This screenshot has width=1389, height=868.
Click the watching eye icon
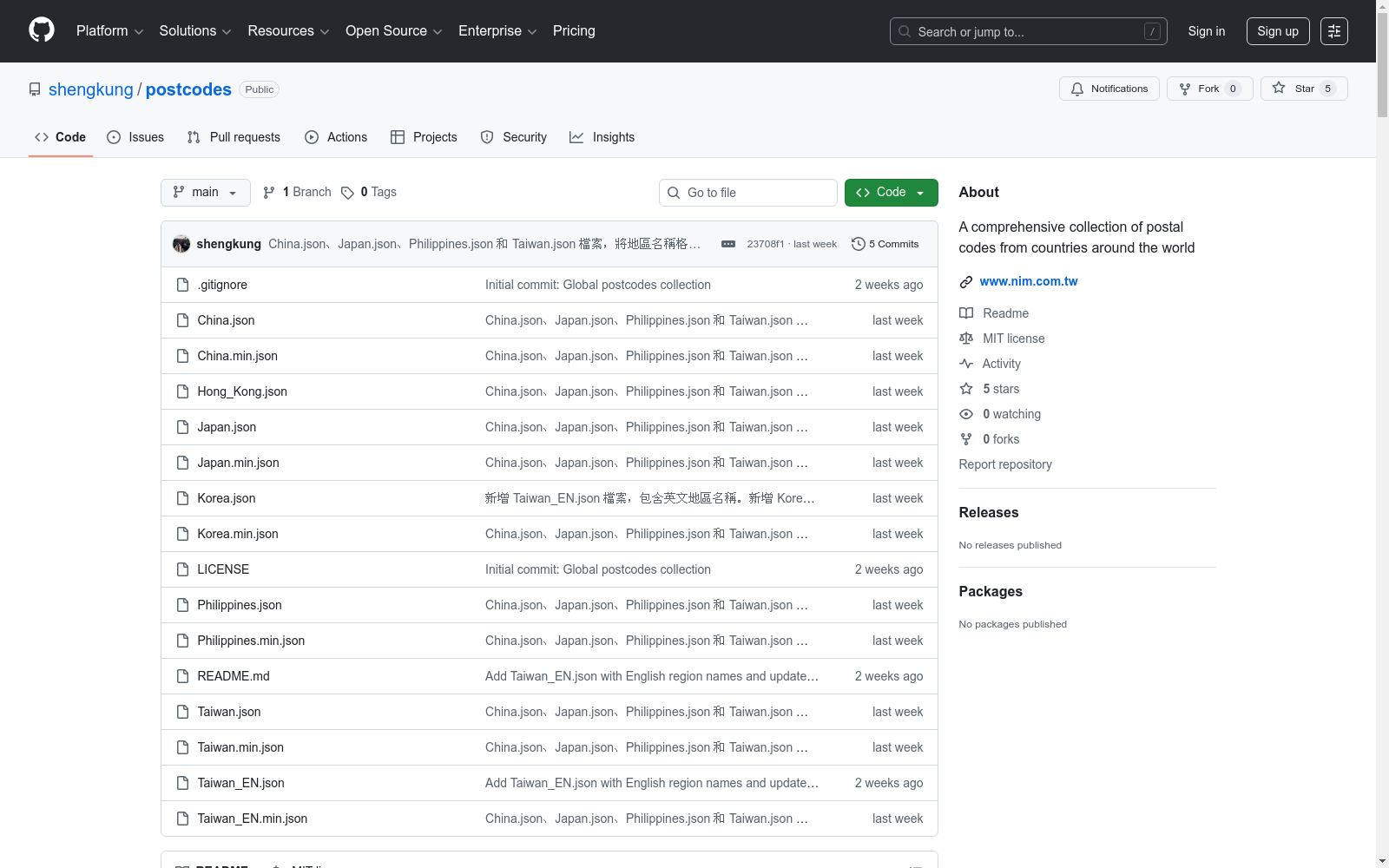966,414
